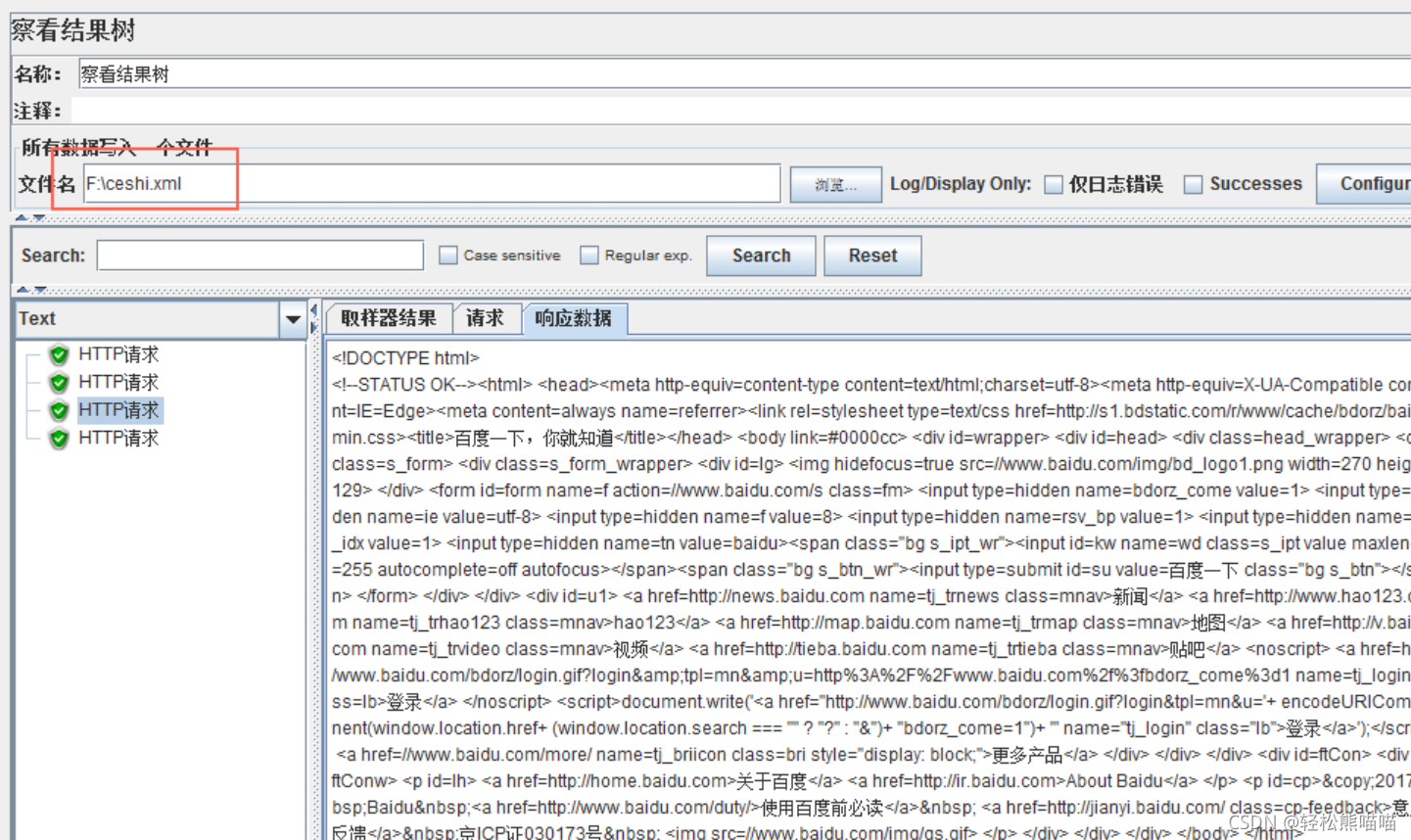The height and width of the screenshot is (840, 1411).
Task: Open the Configure button
Action: [1365, 184]
